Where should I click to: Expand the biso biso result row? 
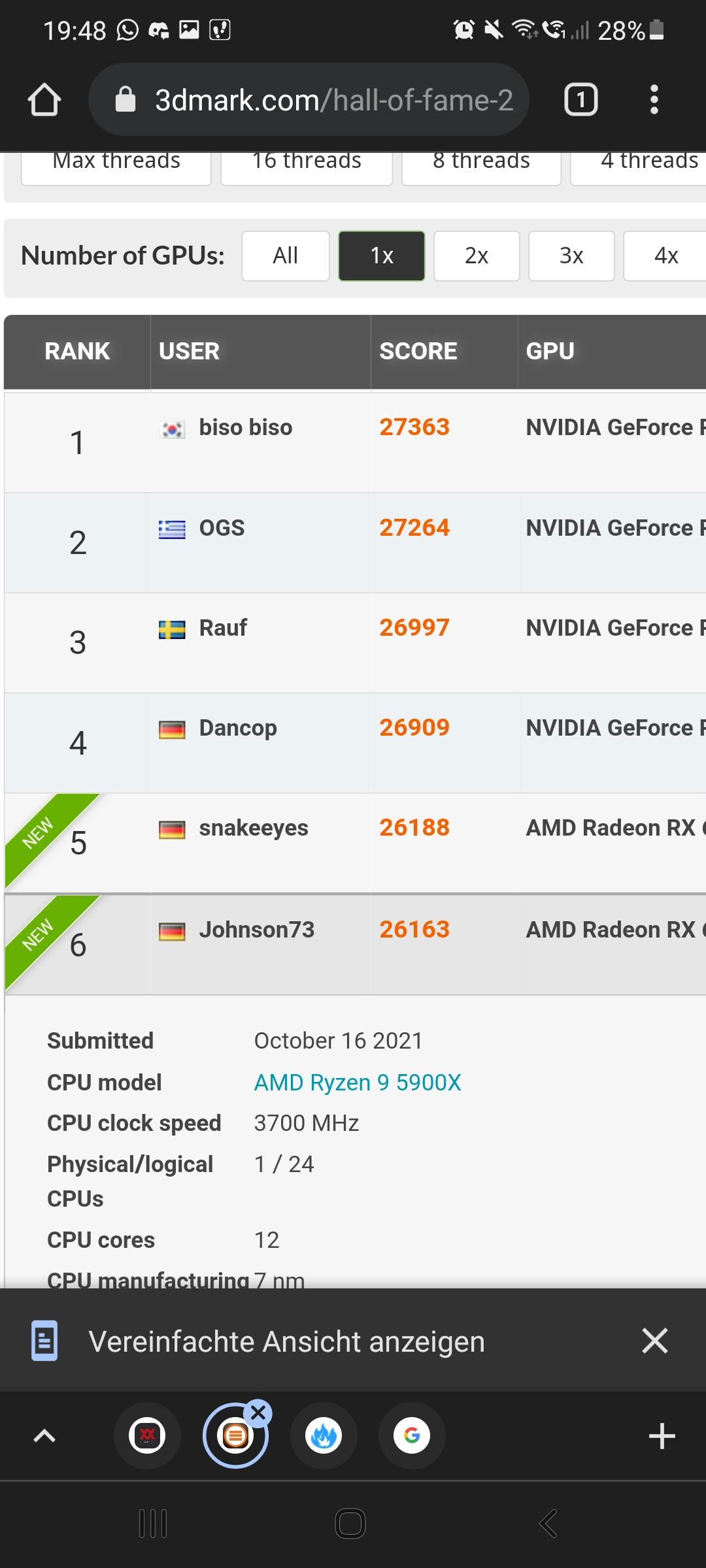pyautogui.click(x=355, y=442)
